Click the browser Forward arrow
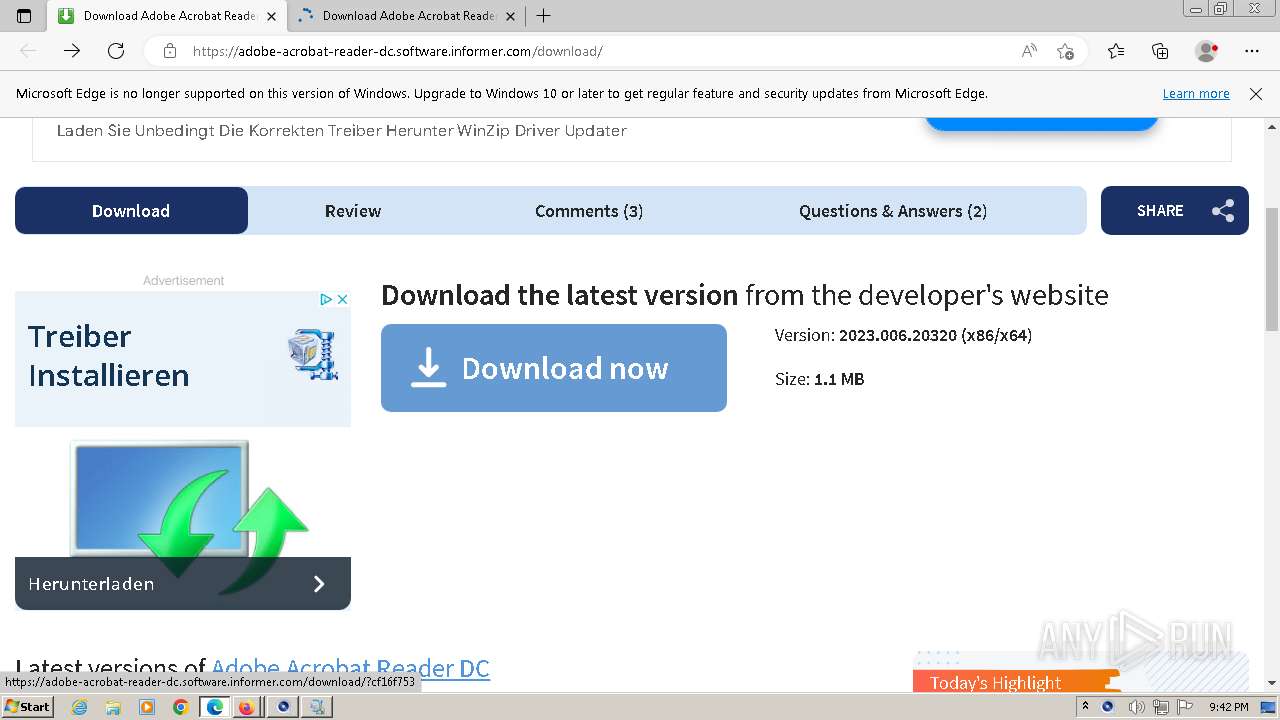 (x=72, y=51)
